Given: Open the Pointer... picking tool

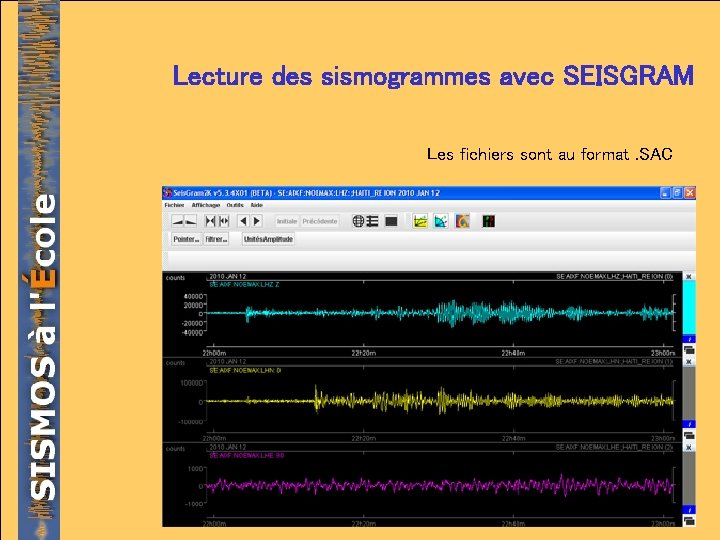Looking at the screenshot, I should (186, 239).
